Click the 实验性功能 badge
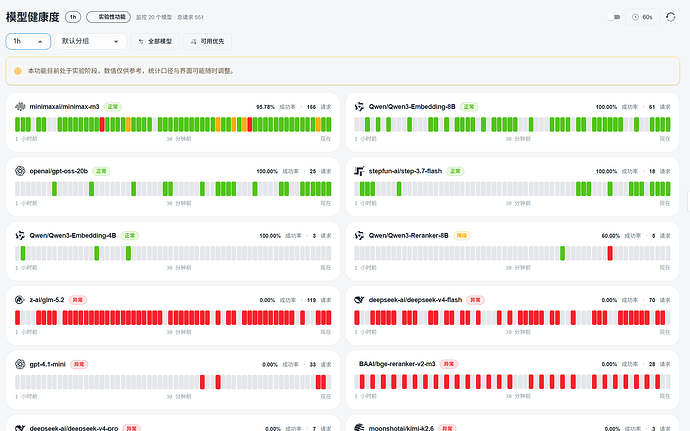The height and width of the screenshot is (431, 690). pos(108,17)
